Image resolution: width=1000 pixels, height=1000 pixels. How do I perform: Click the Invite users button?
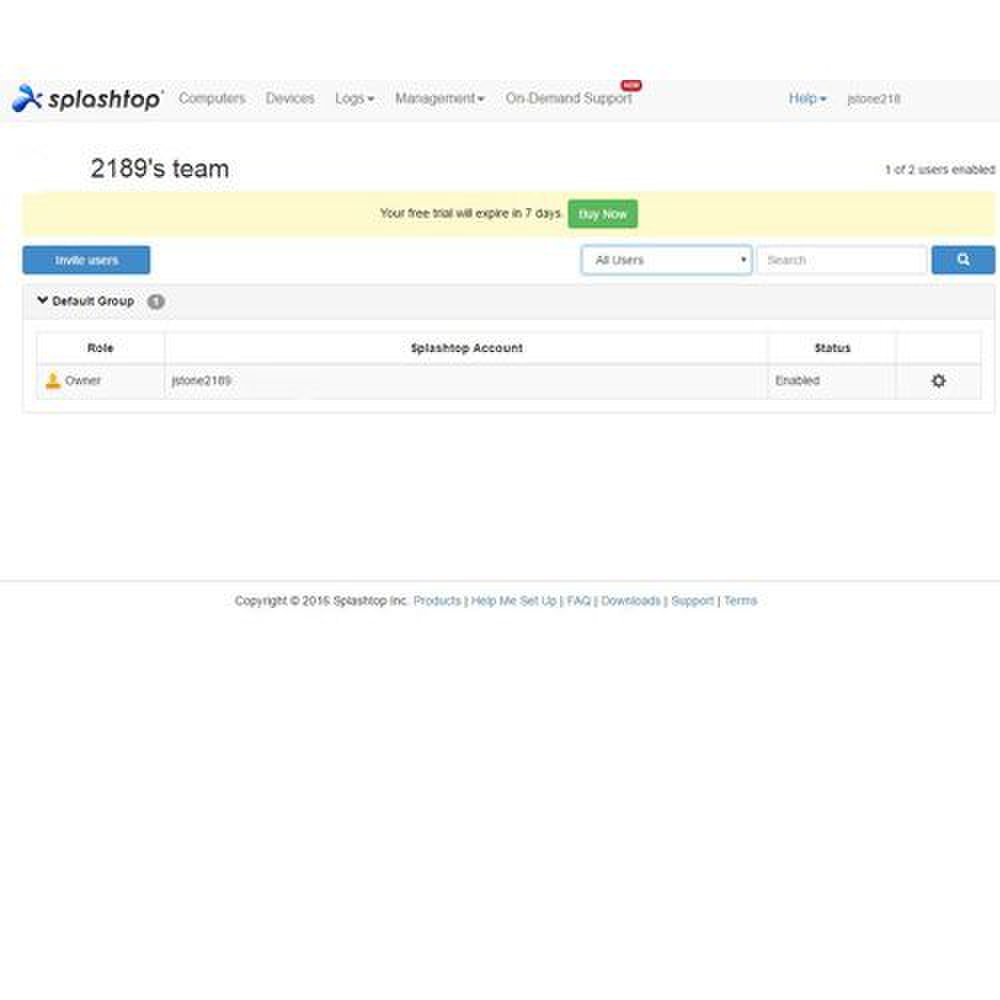(86, 260)
